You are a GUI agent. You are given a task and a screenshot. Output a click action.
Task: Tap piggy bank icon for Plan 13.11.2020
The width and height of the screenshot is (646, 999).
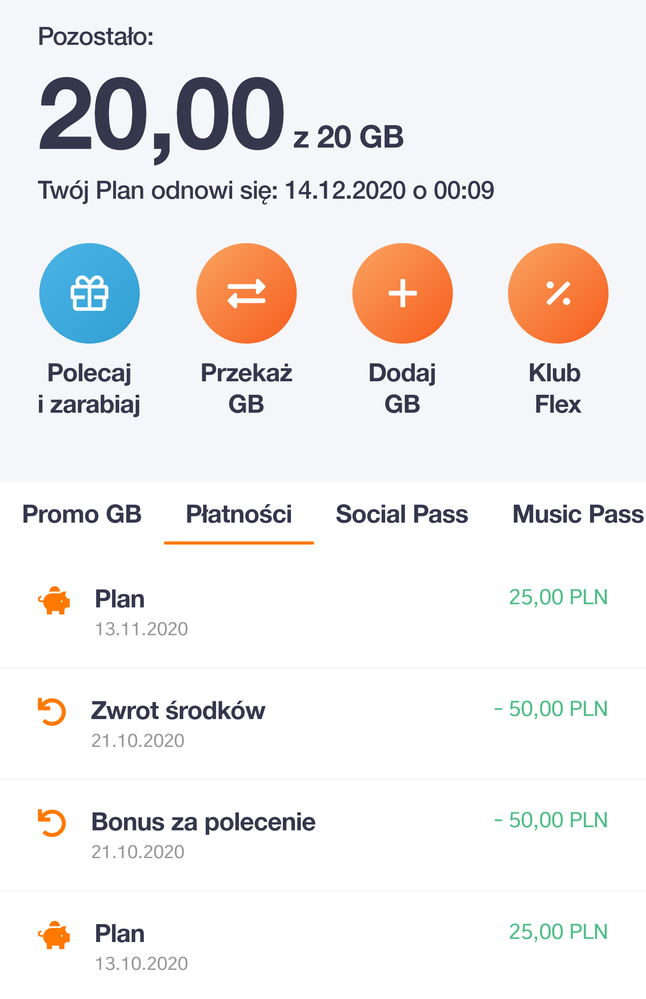click(x=54, y=601)
